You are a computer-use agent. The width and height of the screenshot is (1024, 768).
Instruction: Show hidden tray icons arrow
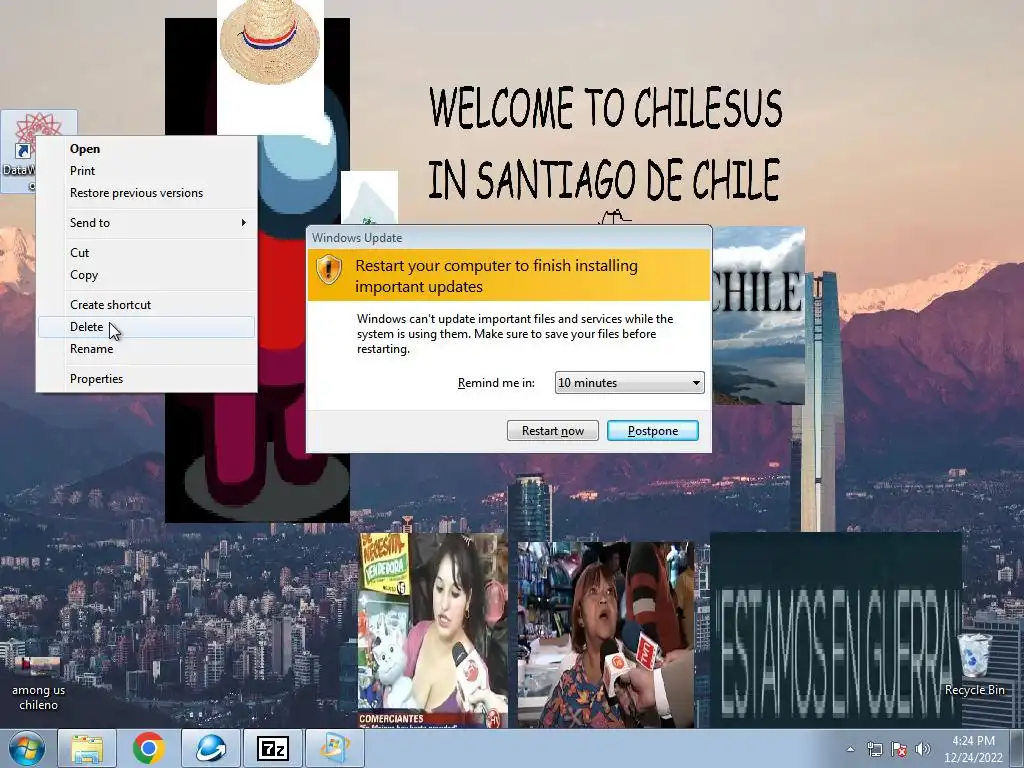(x=850, y=749)
